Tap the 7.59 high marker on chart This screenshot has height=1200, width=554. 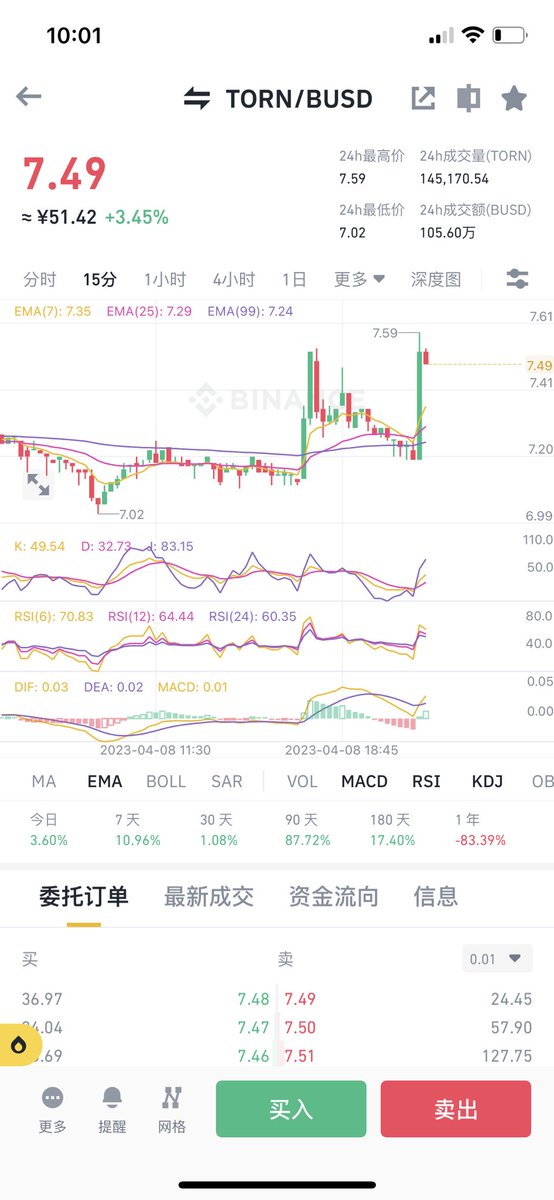point(384,333)
